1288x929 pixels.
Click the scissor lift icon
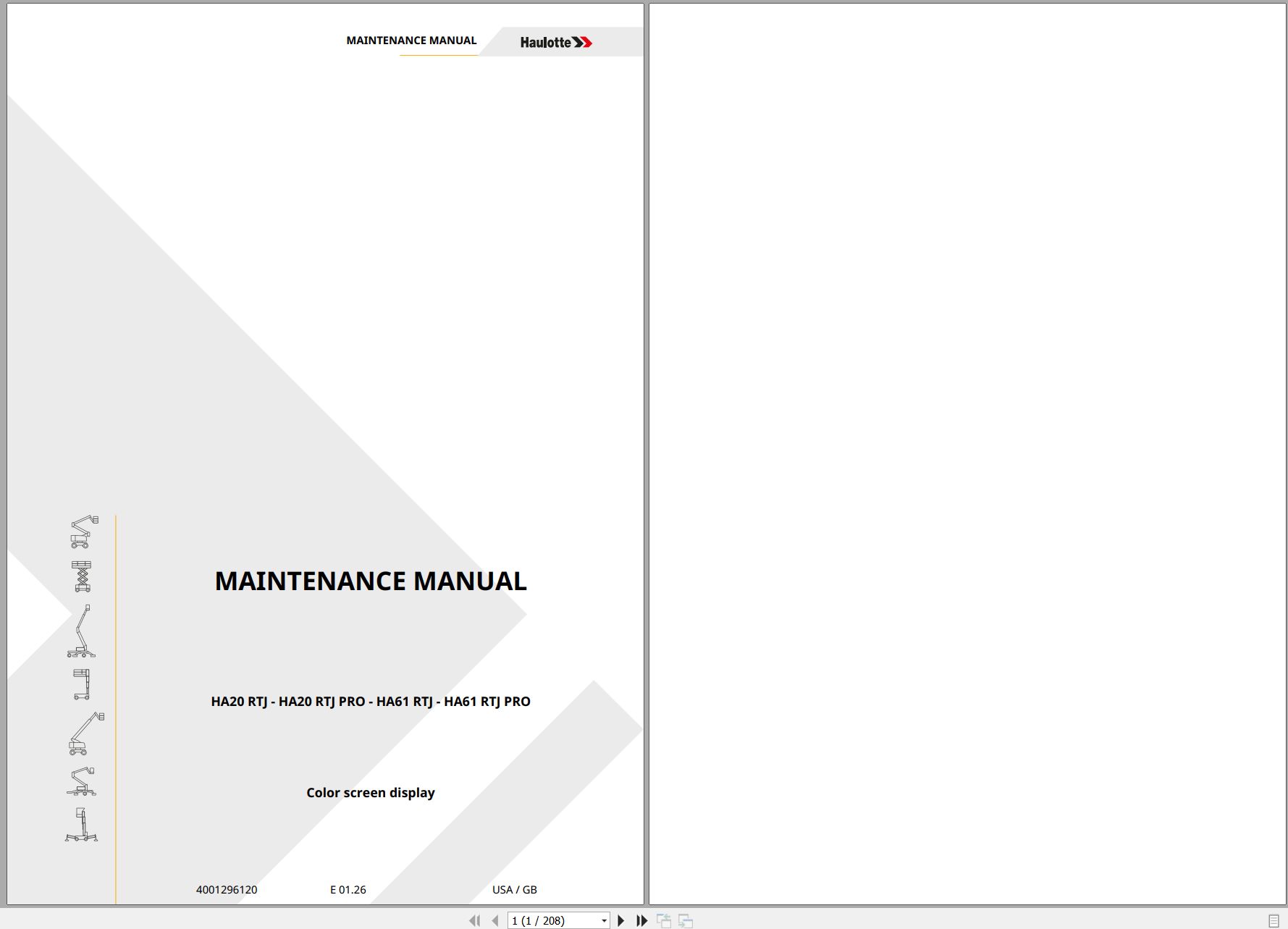point(82,576)
